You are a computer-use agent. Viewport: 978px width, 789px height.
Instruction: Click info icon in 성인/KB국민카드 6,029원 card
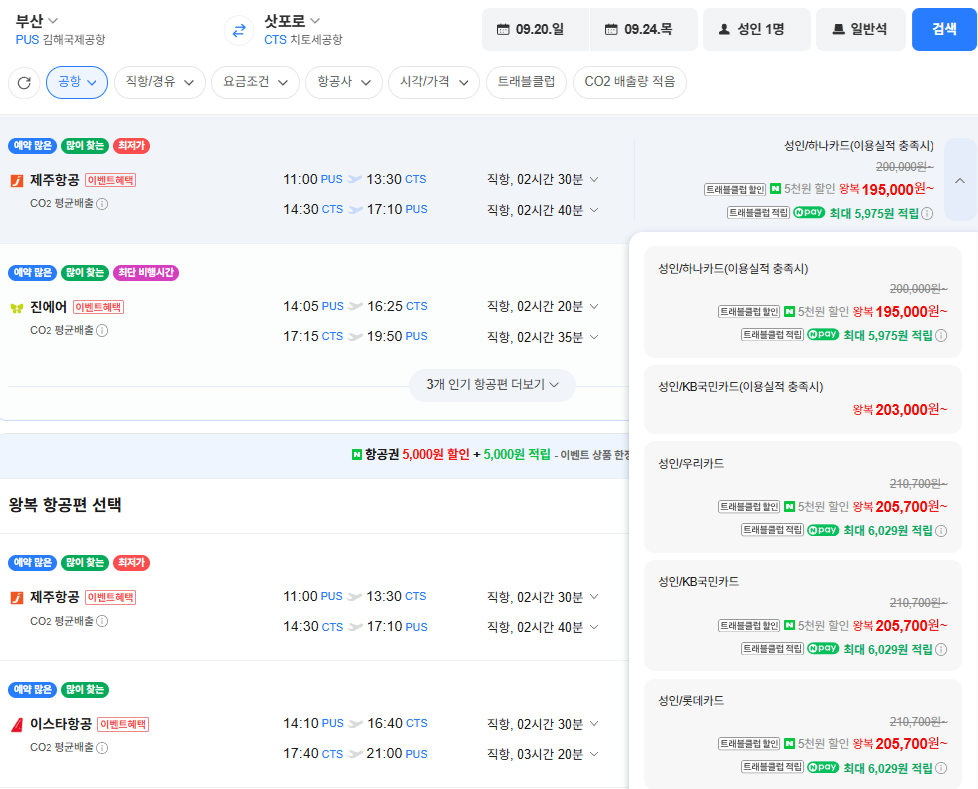[941, 650]
